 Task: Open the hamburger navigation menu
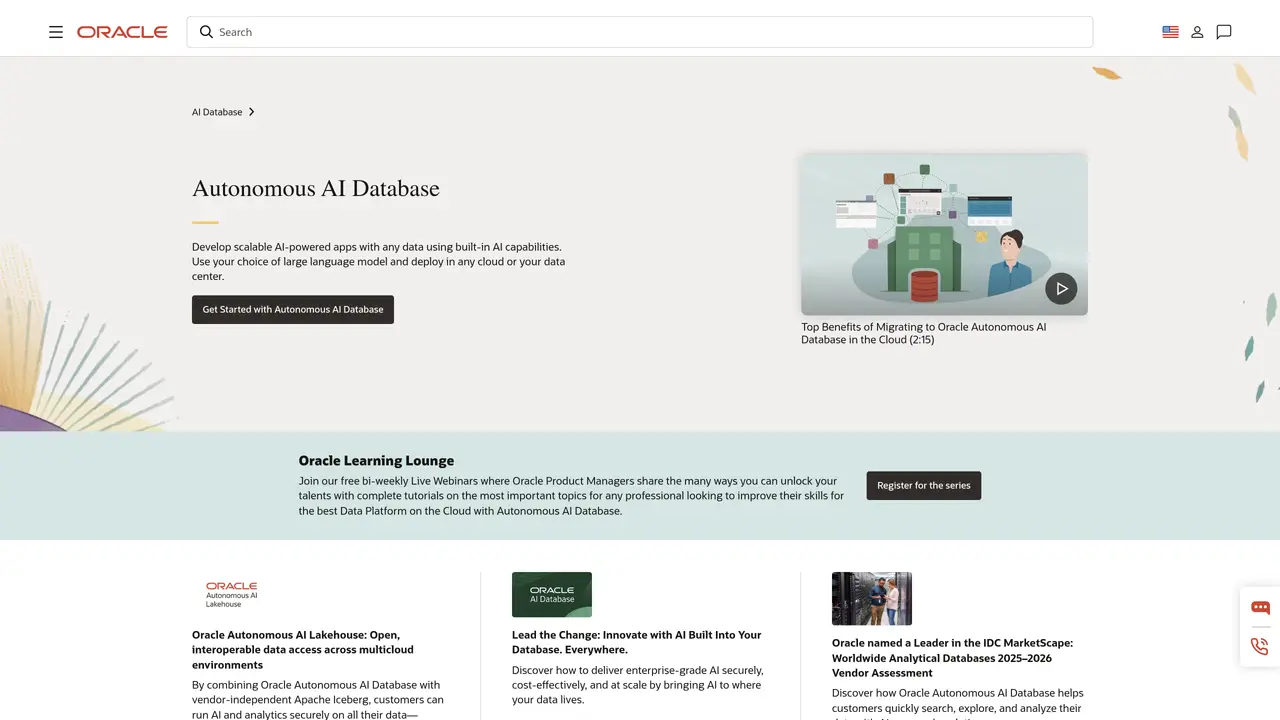(x=56, y=32)
